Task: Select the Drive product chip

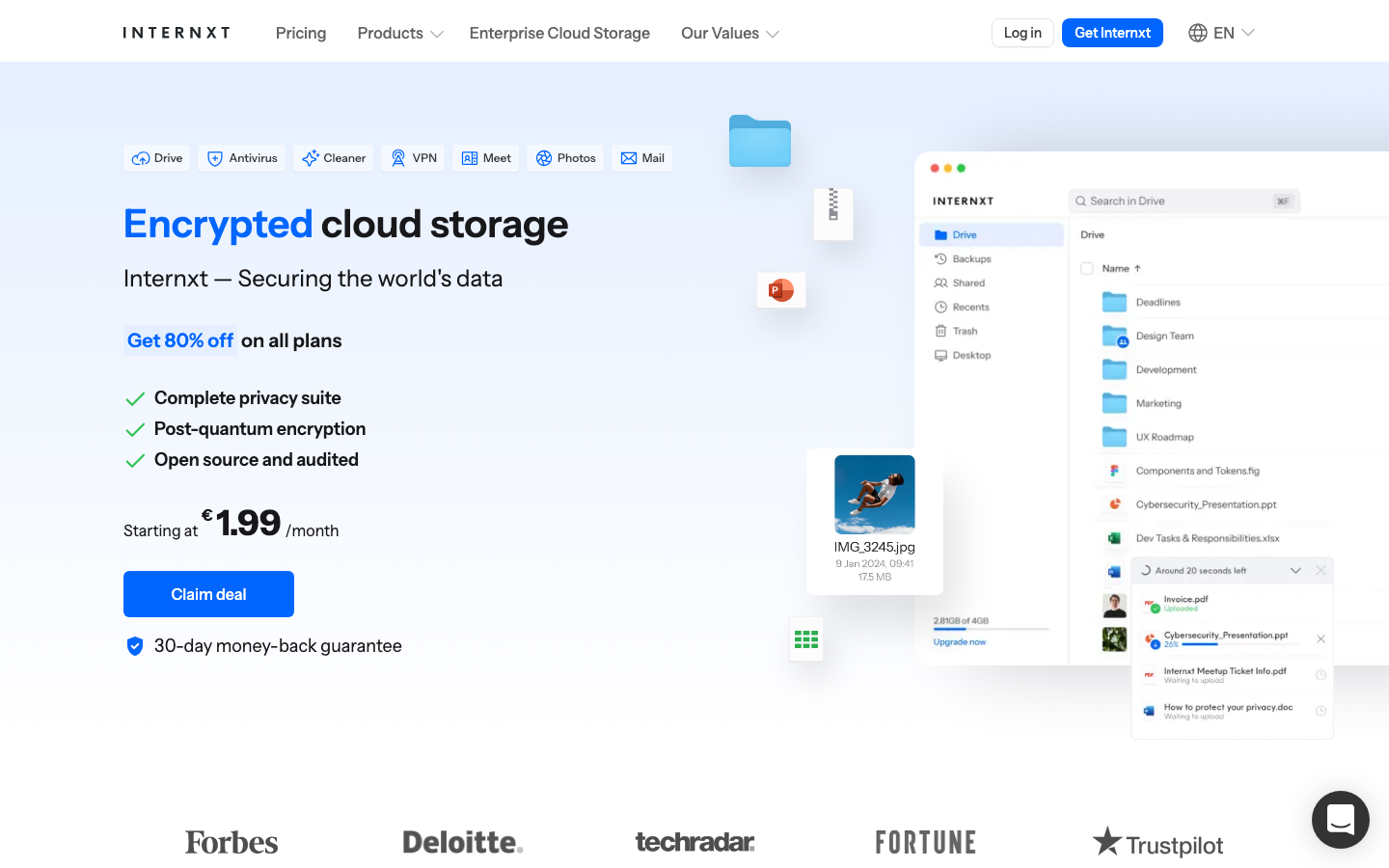Action: pyautogui.click(x=156, y=158)
